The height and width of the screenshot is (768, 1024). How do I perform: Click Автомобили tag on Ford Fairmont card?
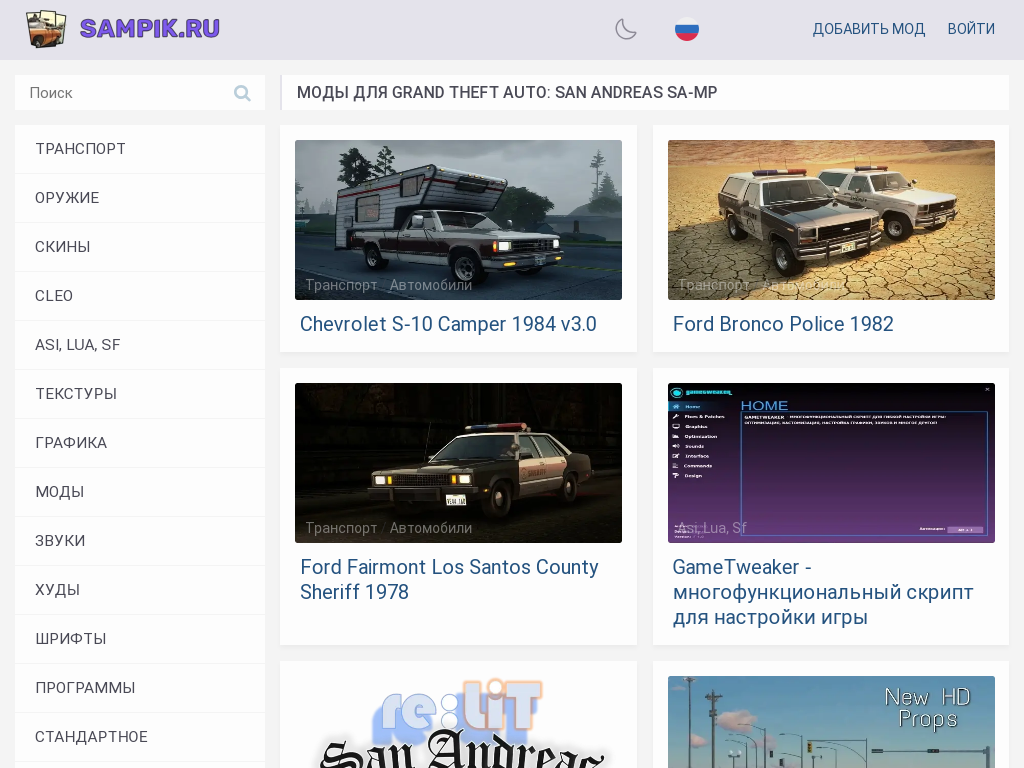(x=431, y=528)
